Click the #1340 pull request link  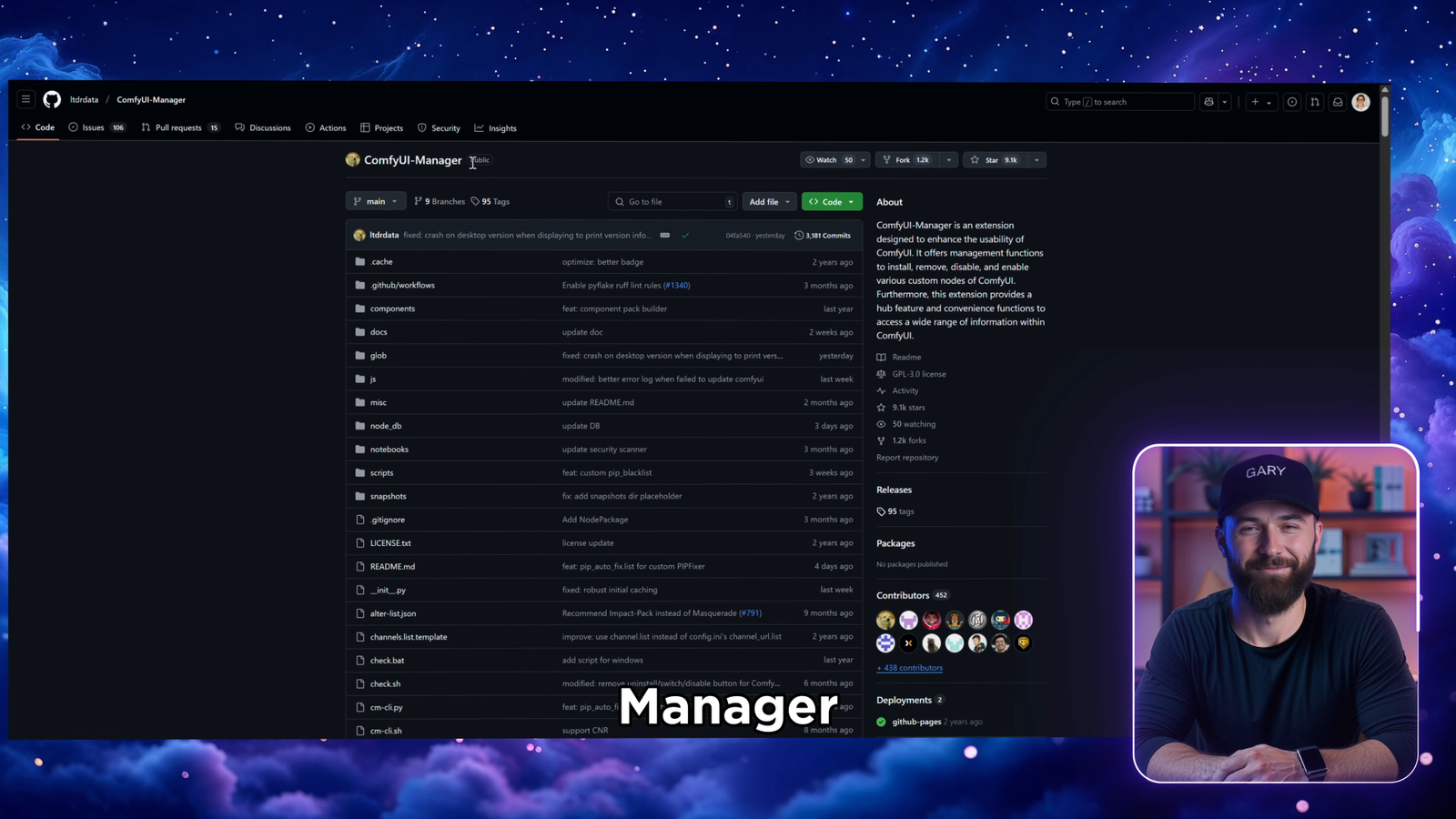click(x=677, y=285)
